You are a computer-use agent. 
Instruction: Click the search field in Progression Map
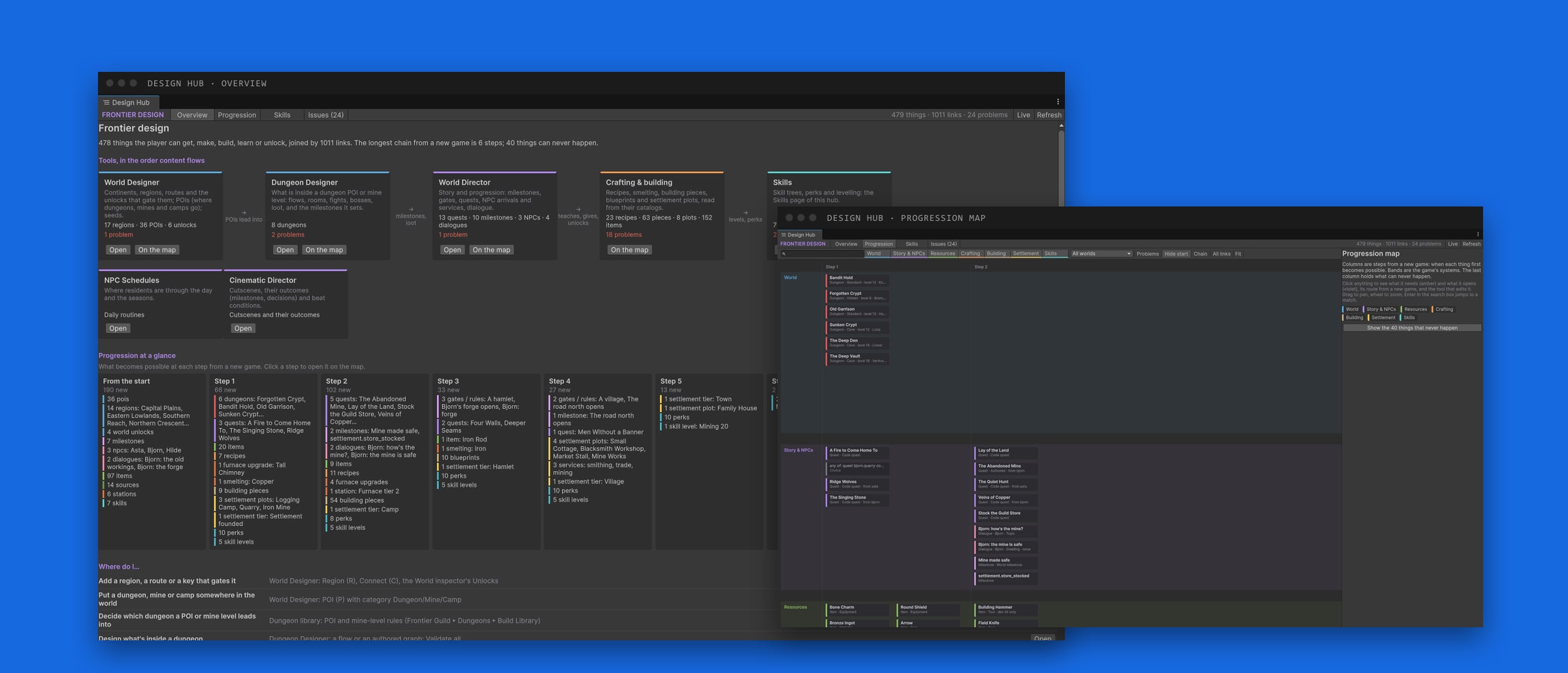[822, 254]
